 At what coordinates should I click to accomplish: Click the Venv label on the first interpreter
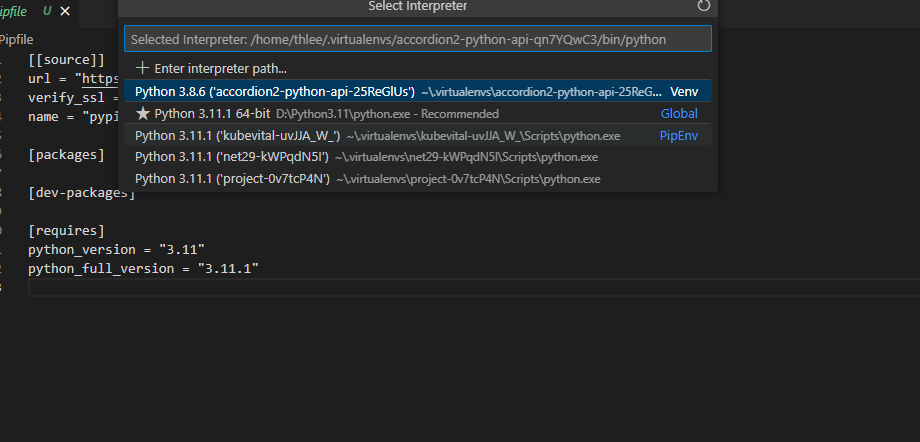click(684, 92)
